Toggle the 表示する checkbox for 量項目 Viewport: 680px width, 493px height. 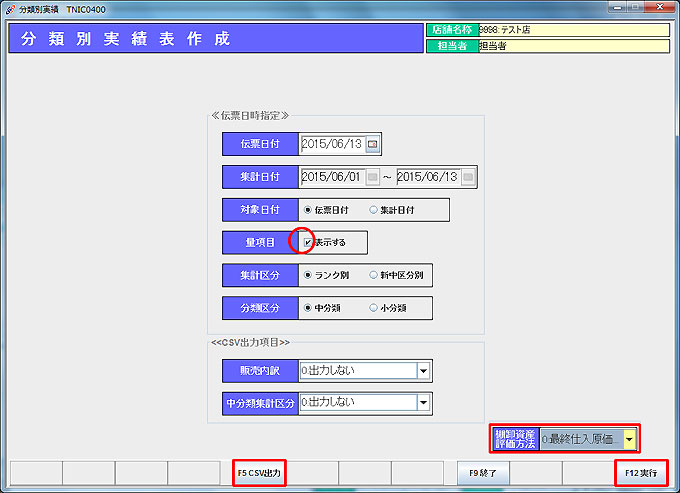click(307, 242)
